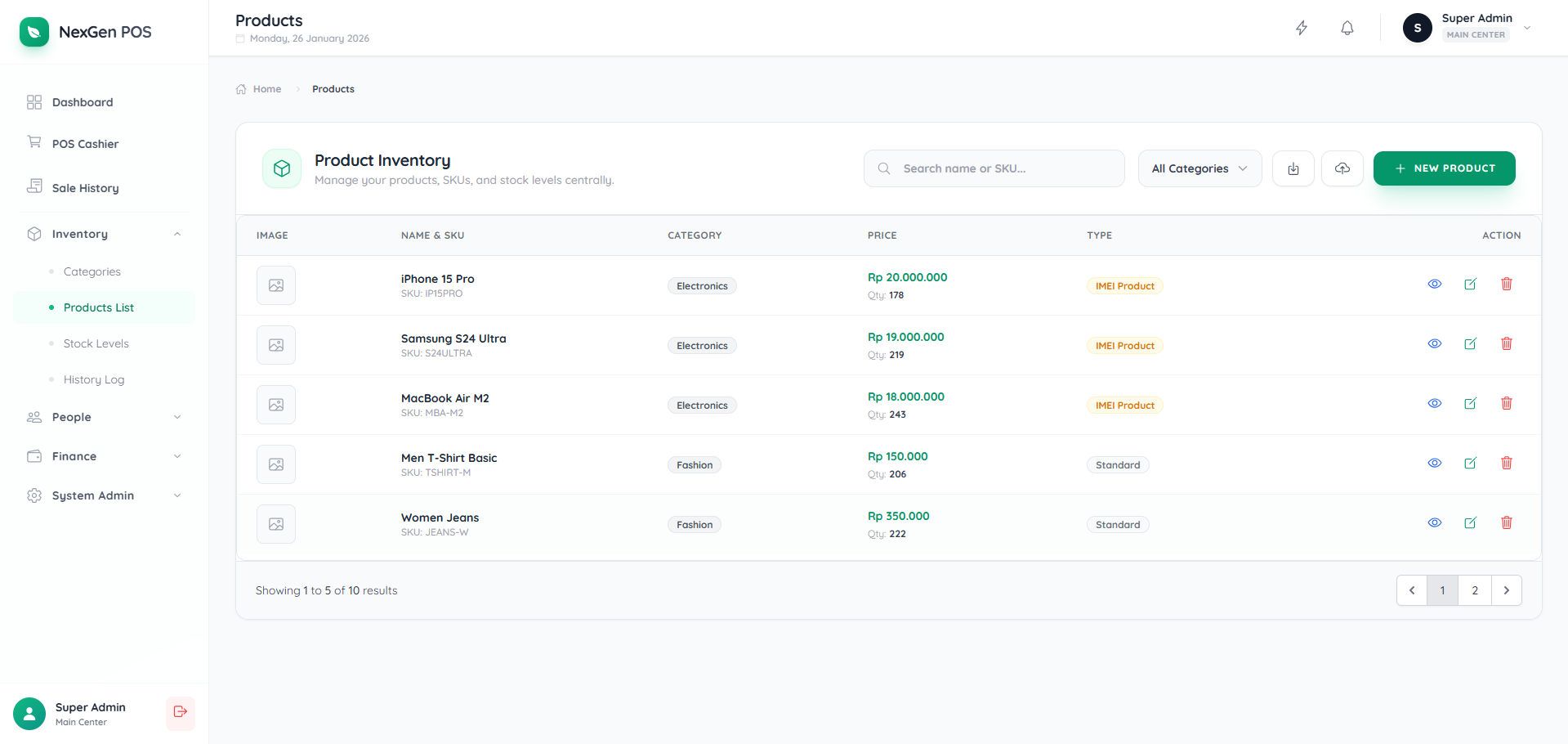Click the export download icon button

click(1293, 168)
